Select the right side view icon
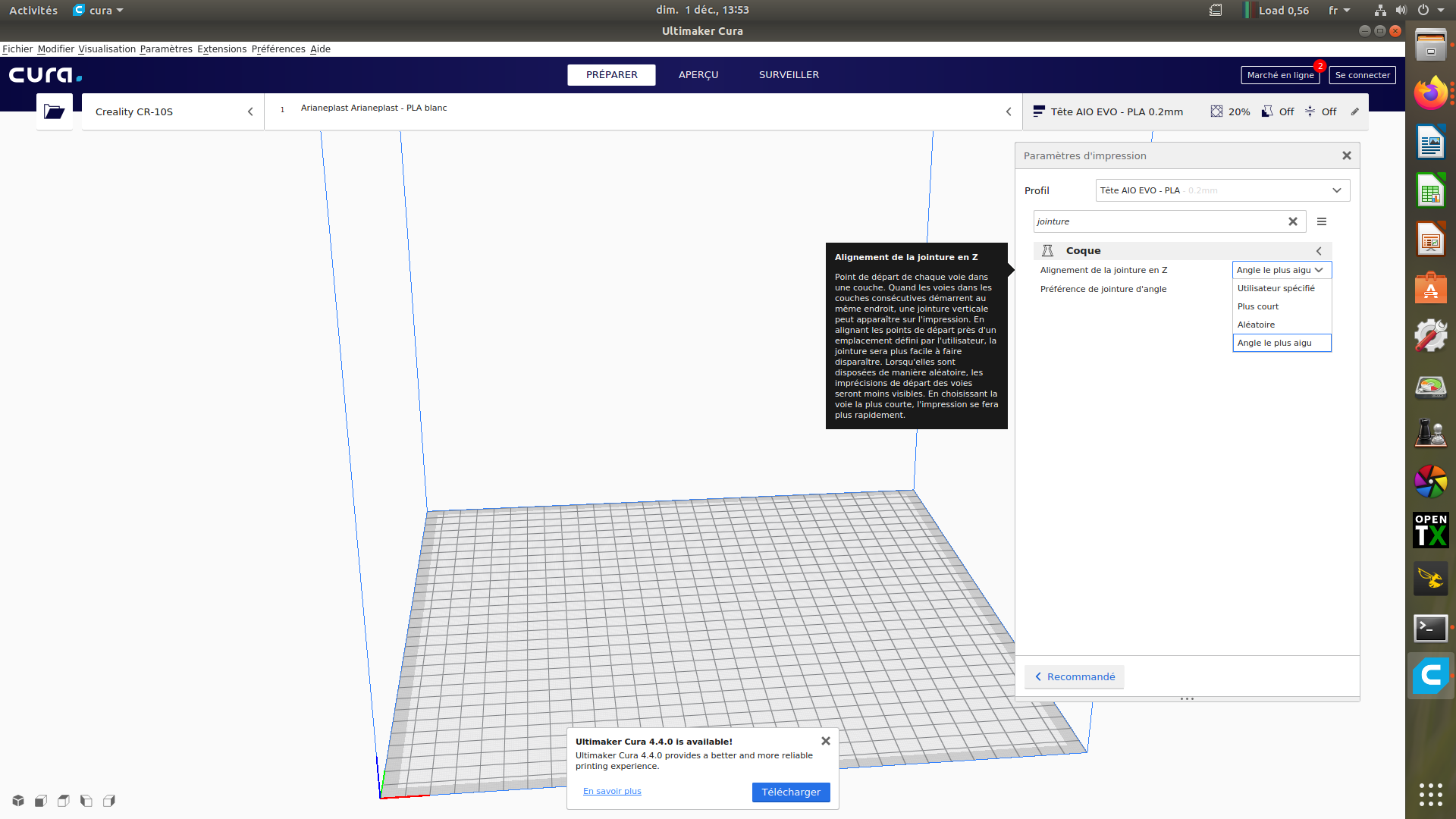The image size is (1456, 819). coord(109,801)
